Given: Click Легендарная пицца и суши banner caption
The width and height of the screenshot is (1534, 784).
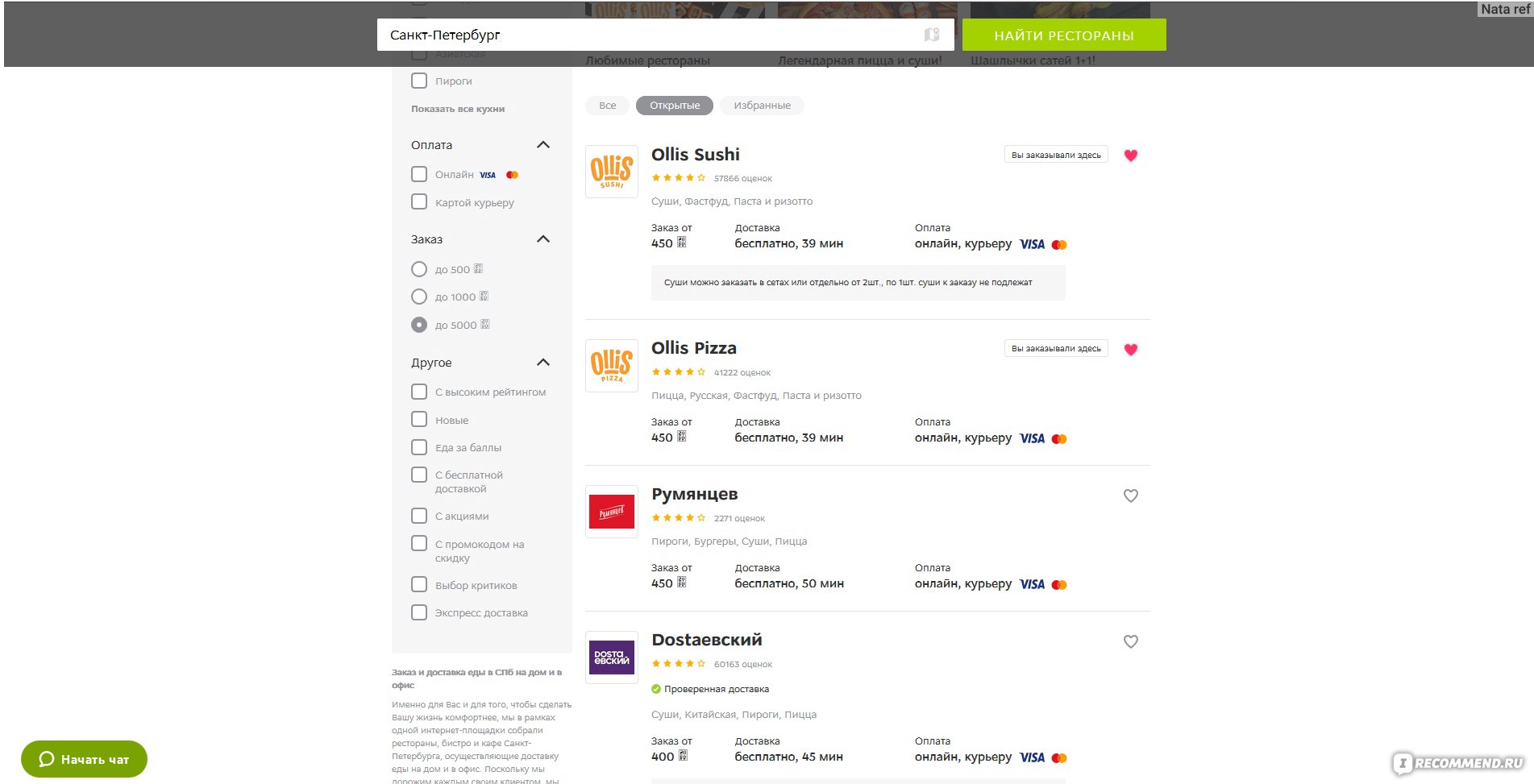Looking at the screenshot, I should 859,60.
